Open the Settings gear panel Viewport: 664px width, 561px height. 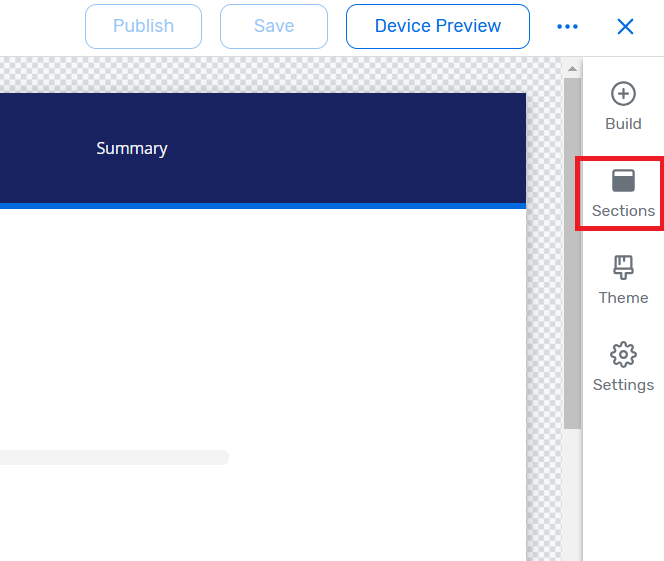[623, 367]
